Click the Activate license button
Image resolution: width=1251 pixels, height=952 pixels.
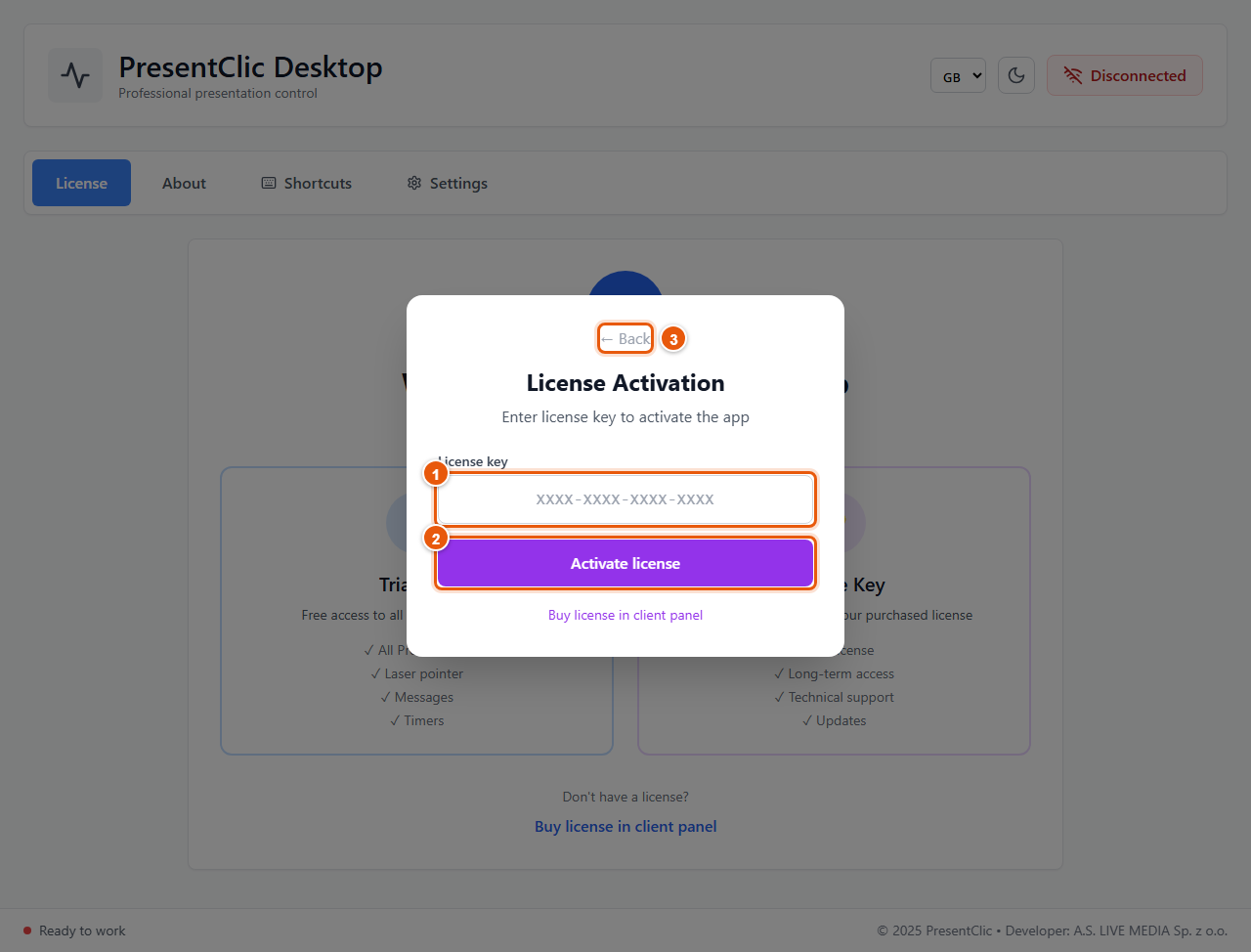pos(625,563)
